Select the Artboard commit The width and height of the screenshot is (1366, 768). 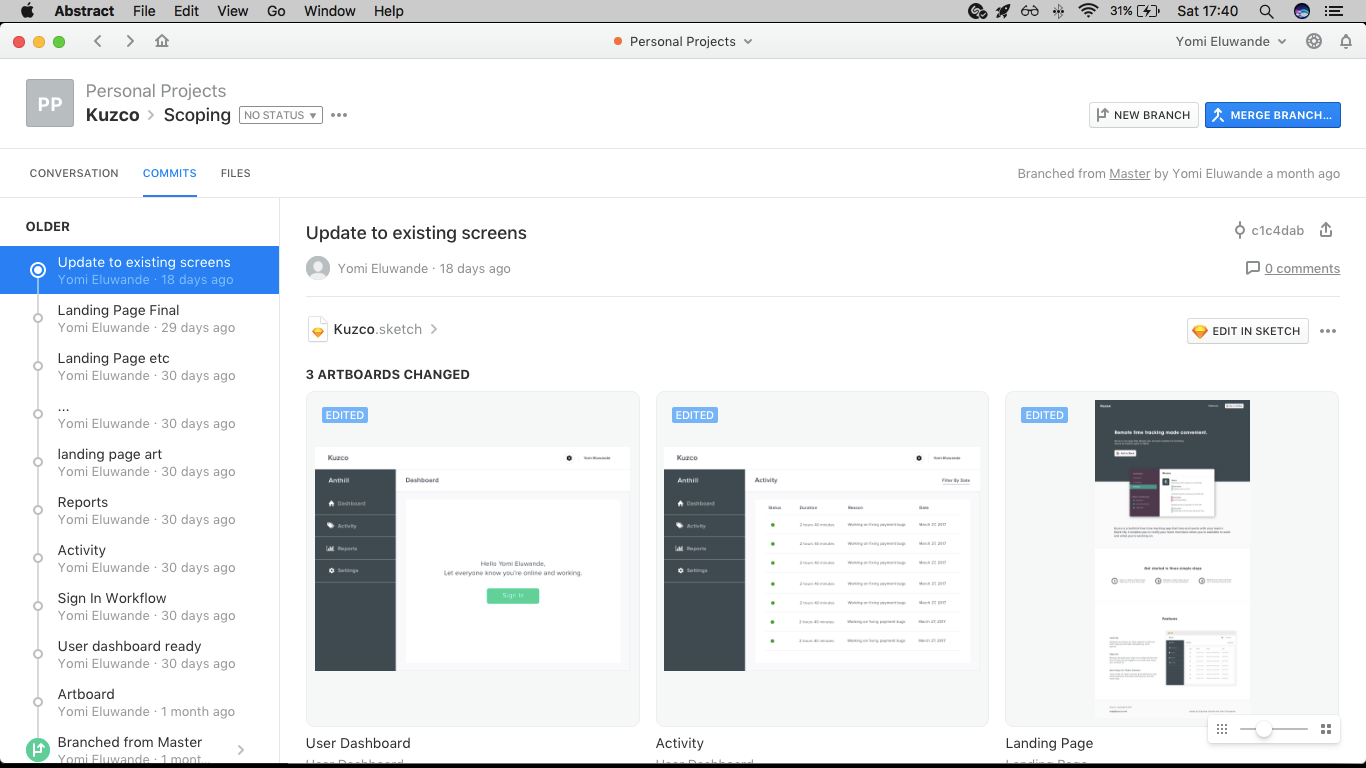(x=140, y=702)
